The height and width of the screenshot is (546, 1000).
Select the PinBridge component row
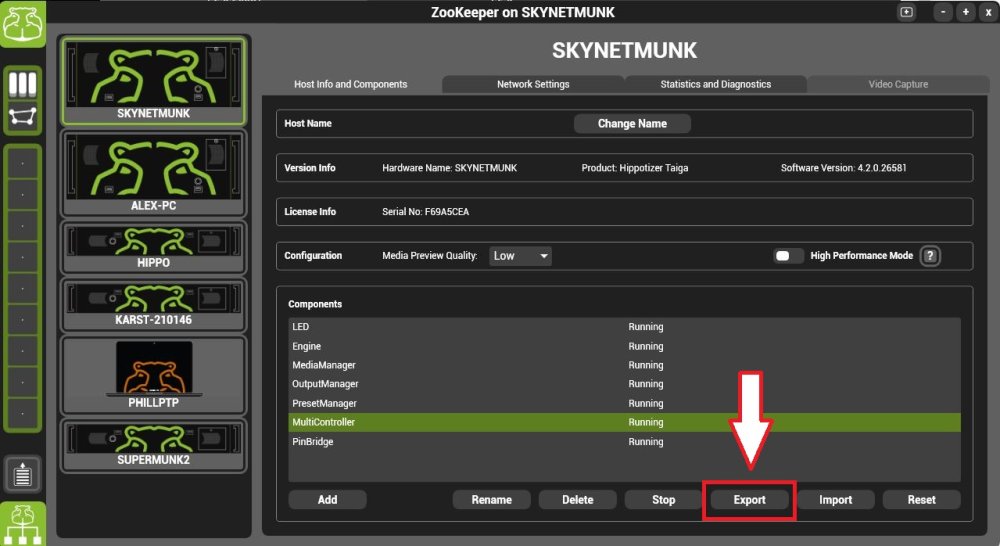point(624,441)
